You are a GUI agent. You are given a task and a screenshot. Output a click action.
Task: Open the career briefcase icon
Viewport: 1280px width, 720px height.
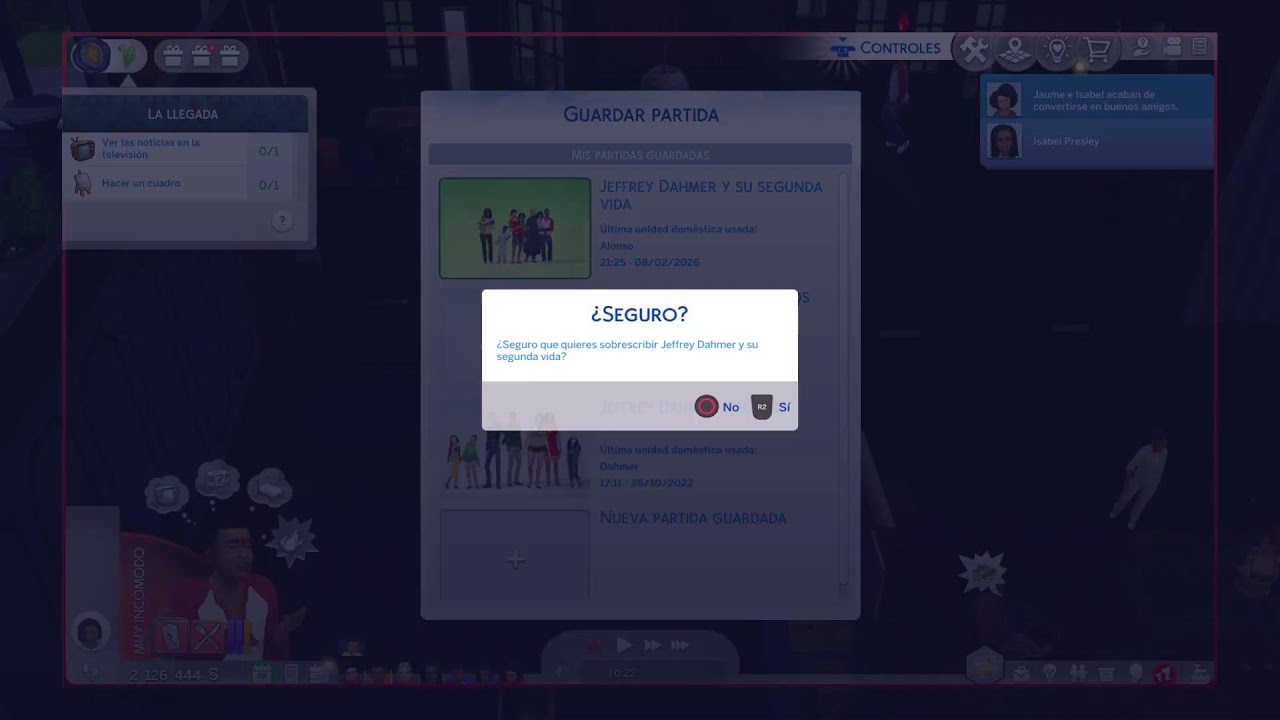pos(1020,674)
